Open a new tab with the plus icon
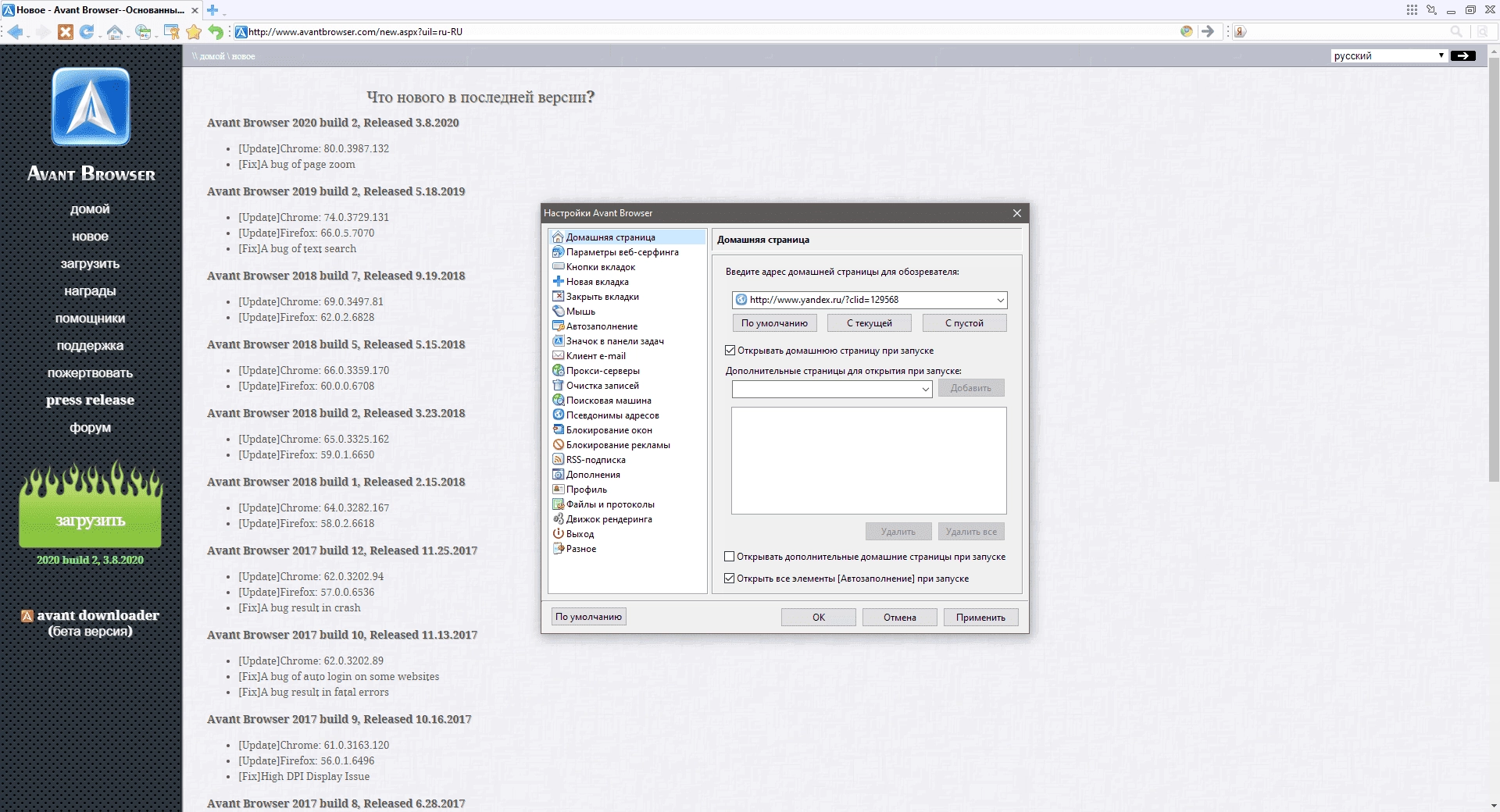1500x812 pixels. click(212, 10)
